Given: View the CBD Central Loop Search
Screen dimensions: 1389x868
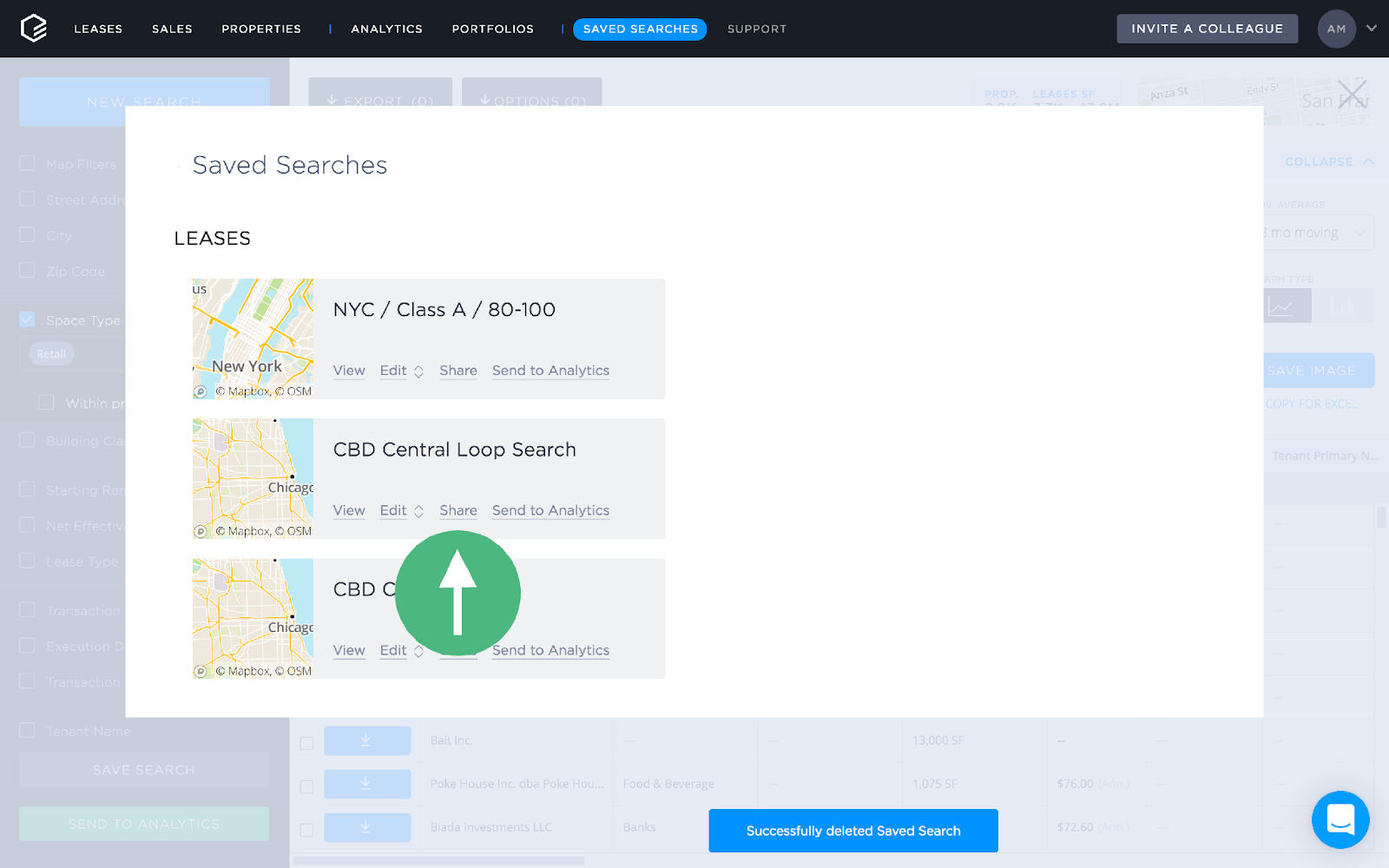Looking at the screenshot, I should (x=348, y=510).
